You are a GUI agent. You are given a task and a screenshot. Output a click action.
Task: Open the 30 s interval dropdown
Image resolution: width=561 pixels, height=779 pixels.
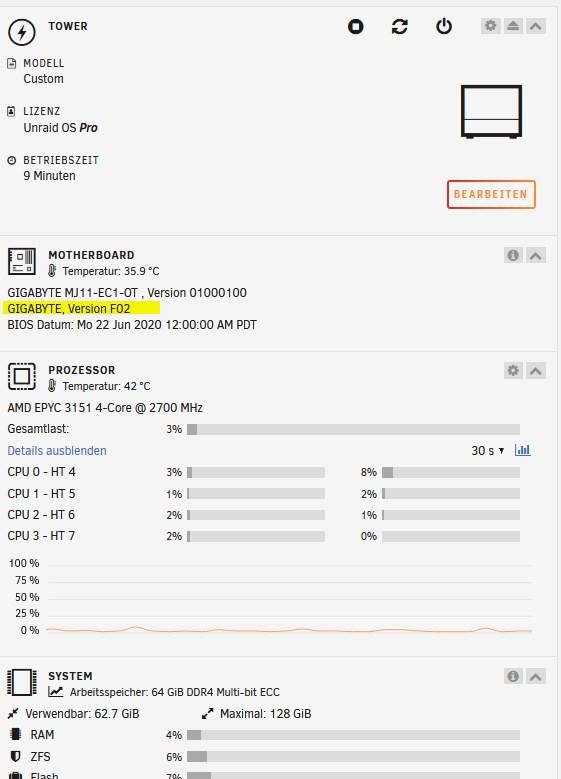point(487,451)
